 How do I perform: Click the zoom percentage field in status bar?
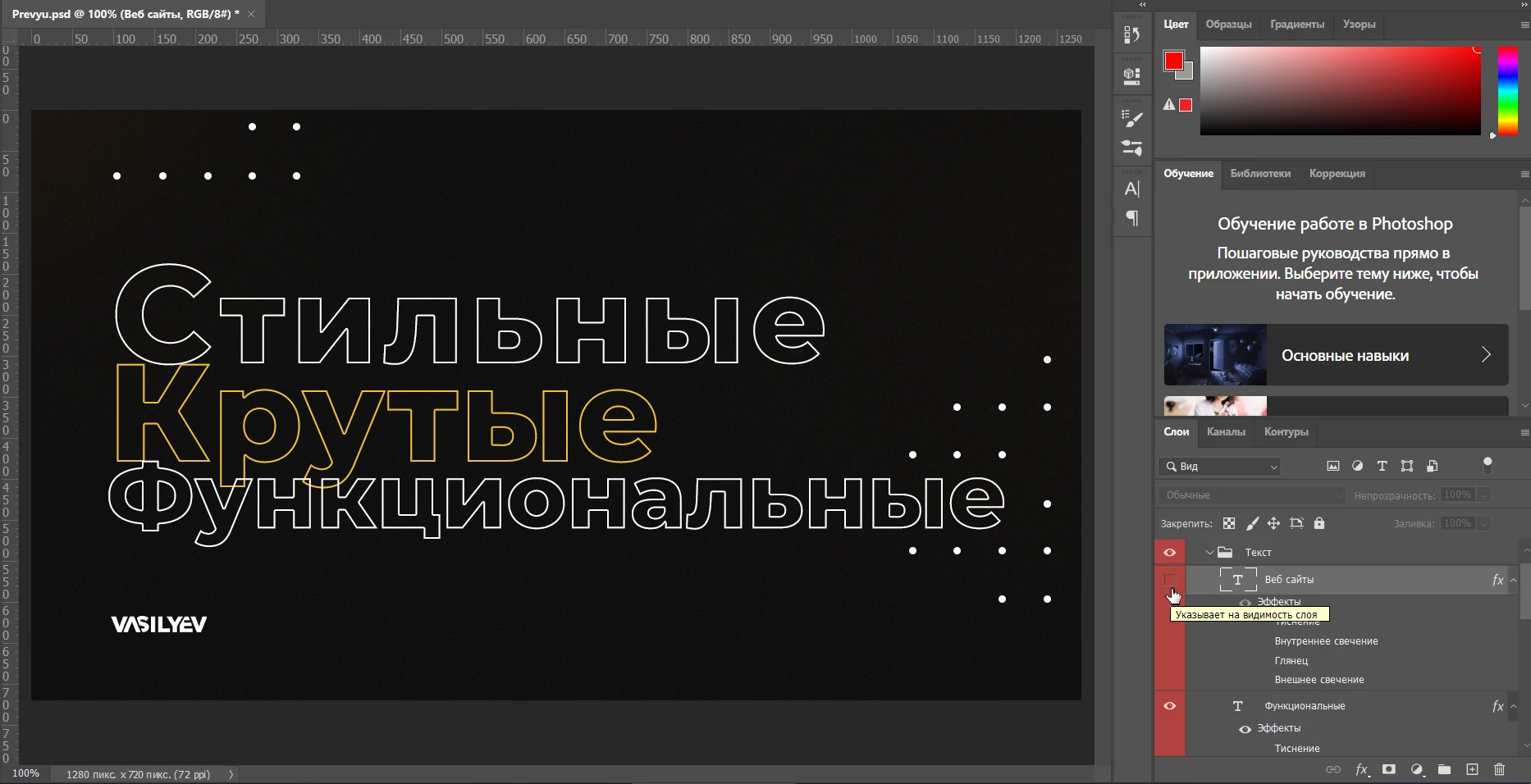25,773
